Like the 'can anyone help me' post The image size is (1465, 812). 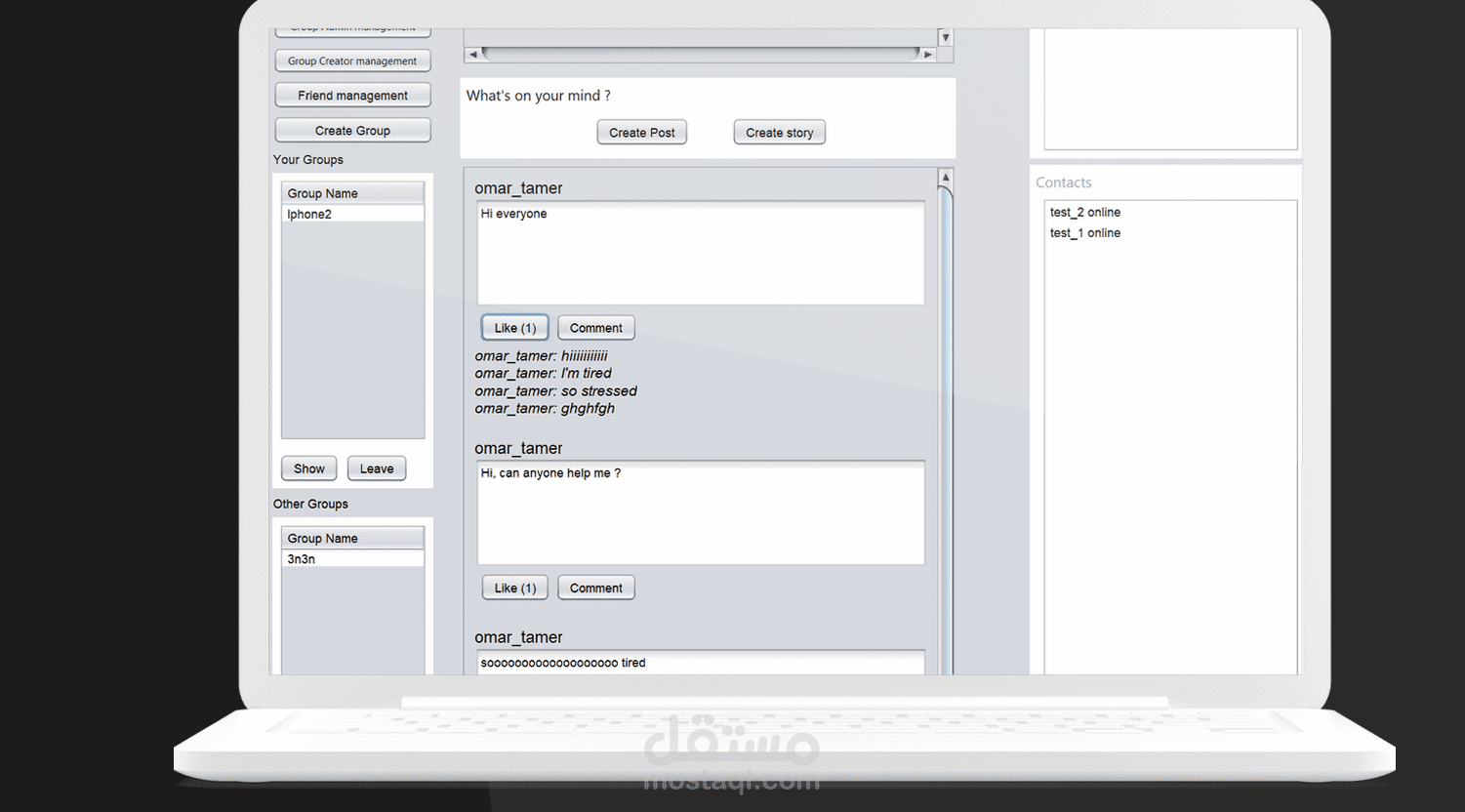tap(514, 588)
